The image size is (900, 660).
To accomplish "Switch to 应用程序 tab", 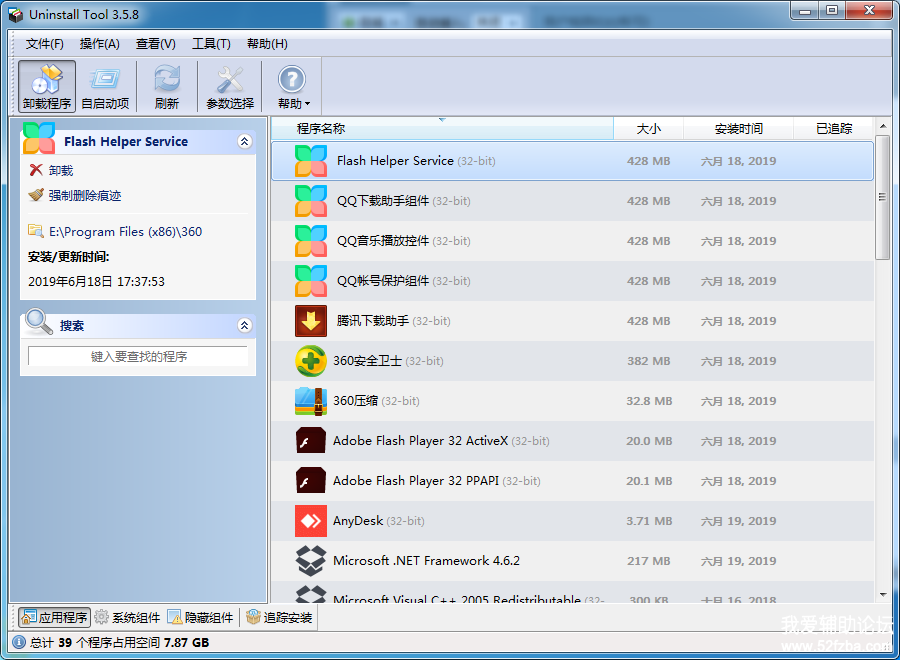I will (55, 618).
